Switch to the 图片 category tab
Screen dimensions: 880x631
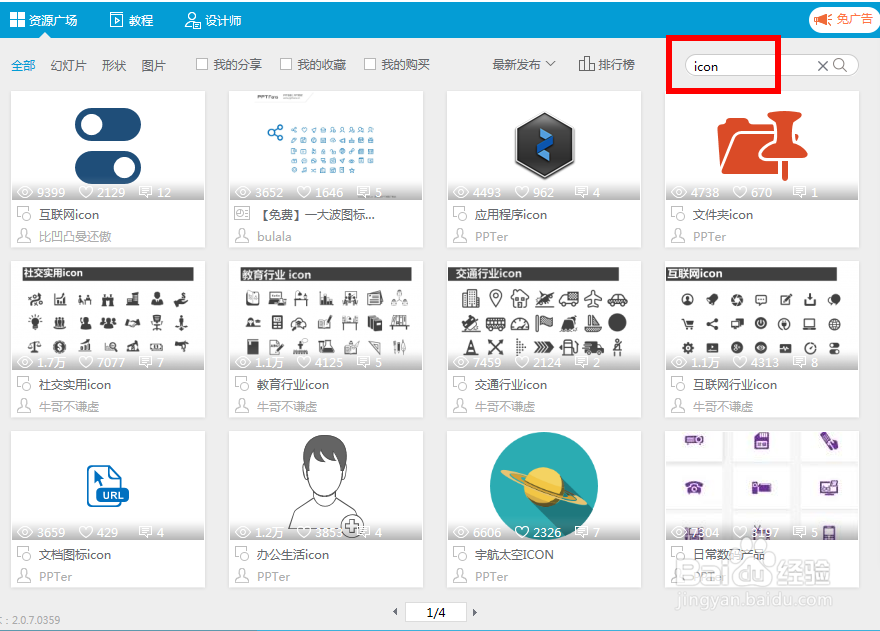[155, 64]
